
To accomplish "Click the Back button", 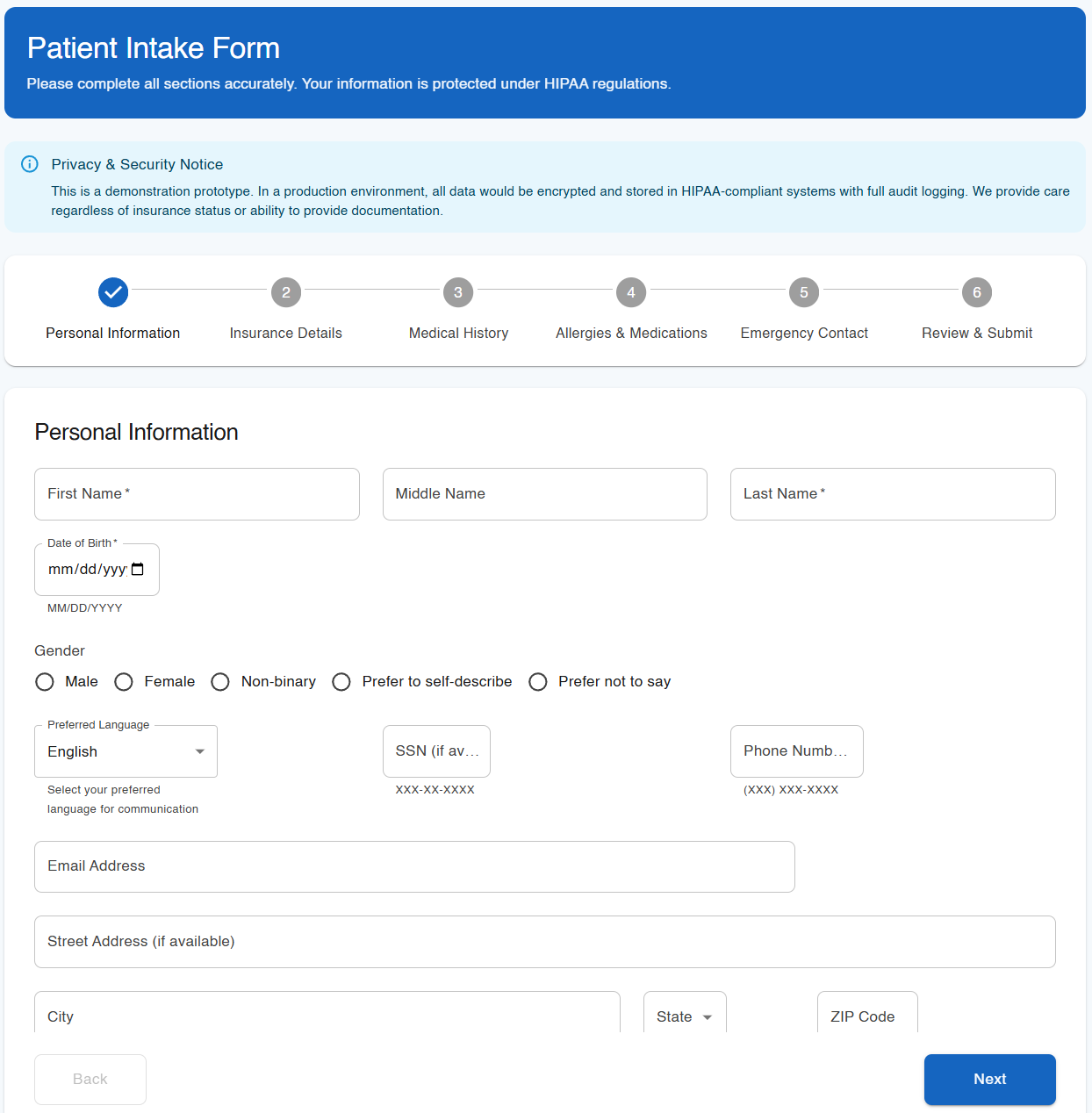I will [90, 1079].
